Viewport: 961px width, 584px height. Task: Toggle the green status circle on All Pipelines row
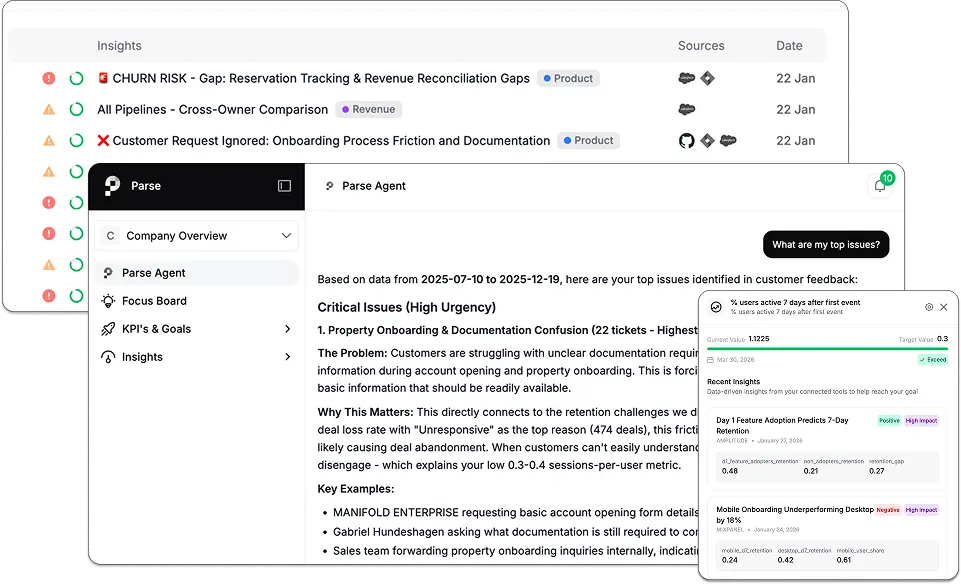[x=76, y=110]
